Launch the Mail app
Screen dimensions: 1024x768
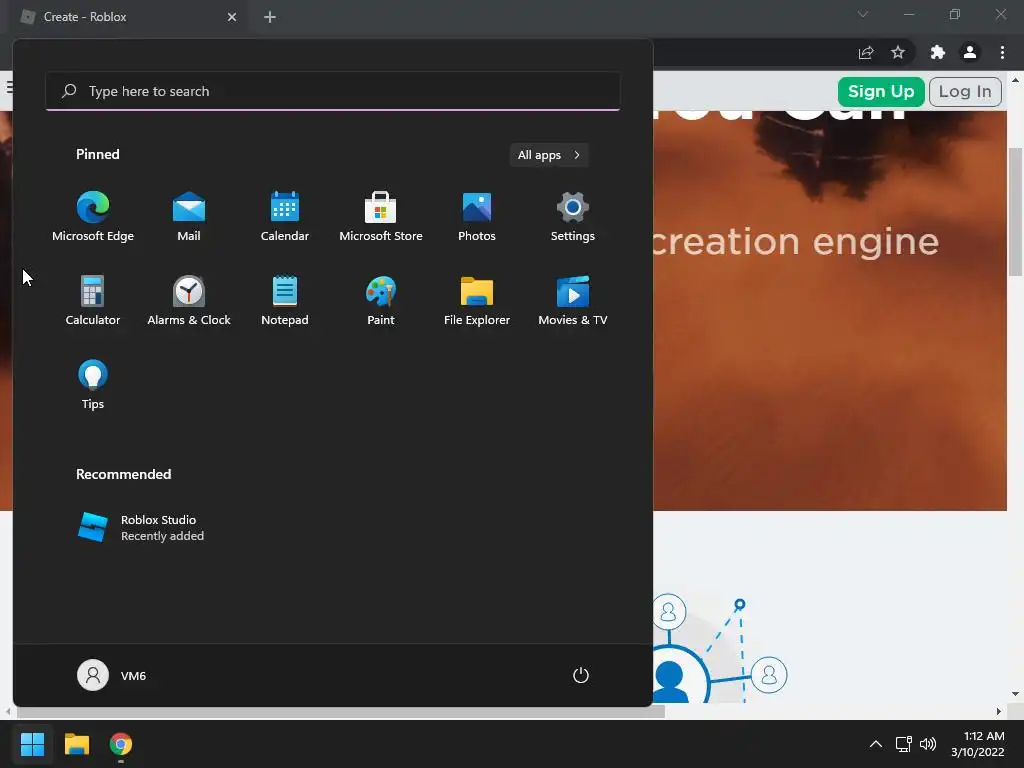189,217
